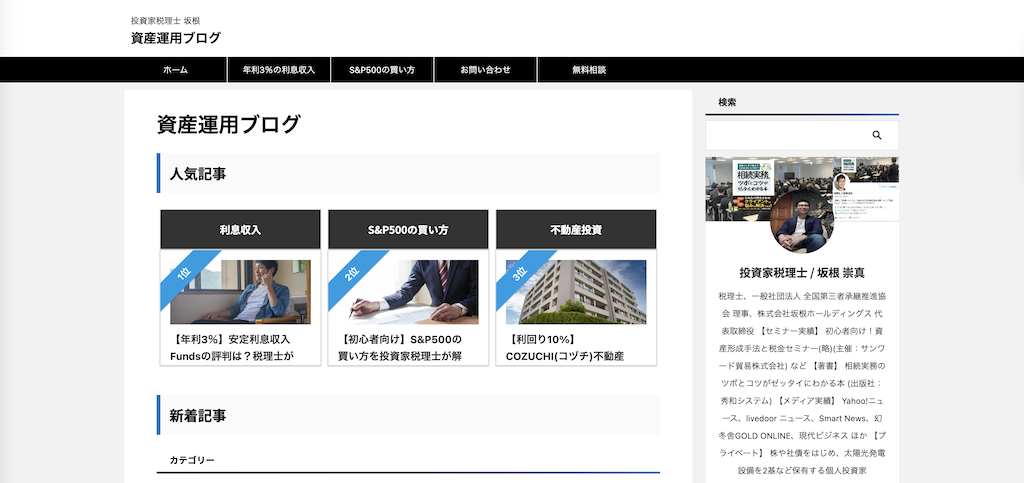Click the 2位 ranking ribbon badge
Image resolution: width=1024 pixels, height=483 pixels.
pyautogui.click(x=353, y=273)
